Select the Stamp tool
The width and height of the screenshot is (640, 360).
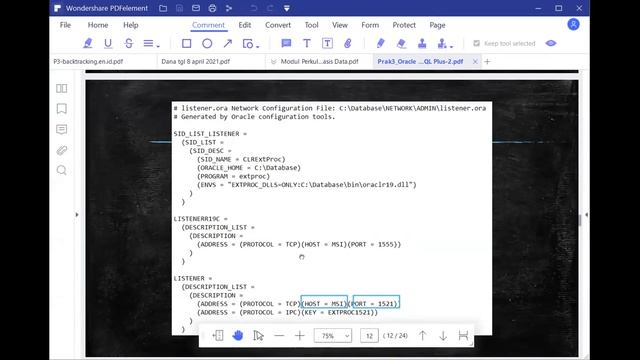(422, 43)
